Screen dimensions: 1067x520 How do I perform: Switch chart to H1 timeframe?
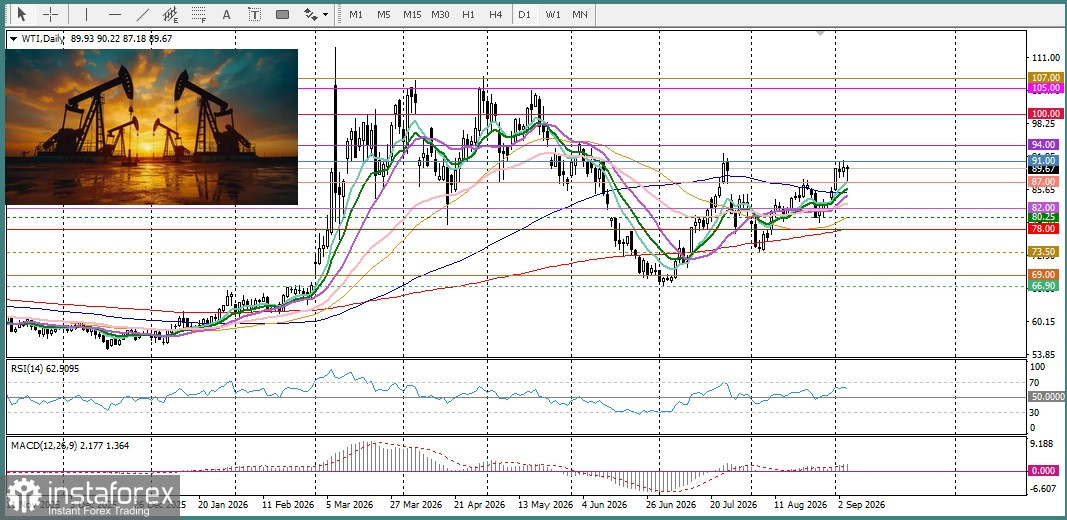(x=468, y=14)
